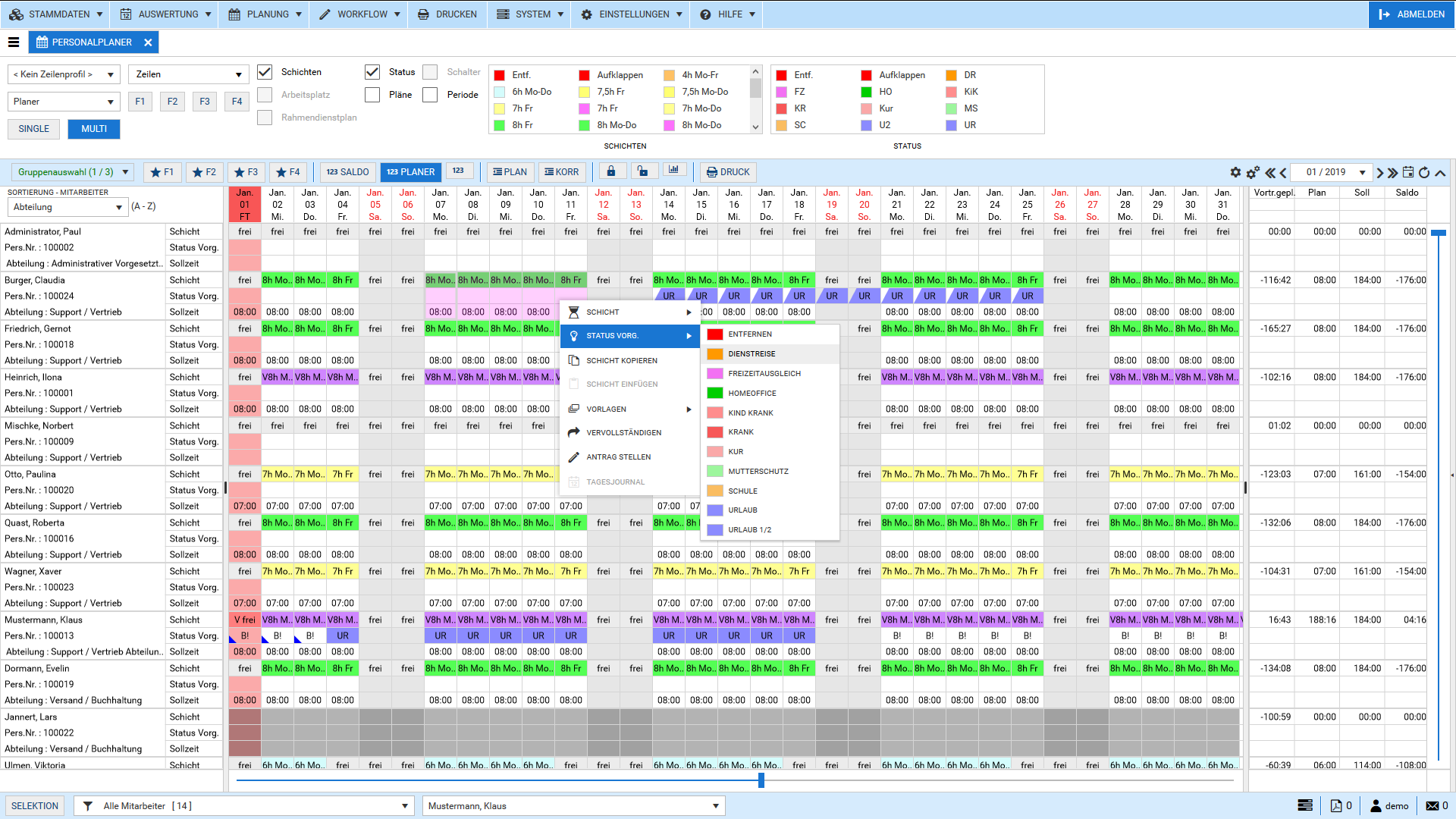Screen dimensions: 1456x819
Task: Enable the Arbeitsplatz checkbox
Action: tap(265, 95)
